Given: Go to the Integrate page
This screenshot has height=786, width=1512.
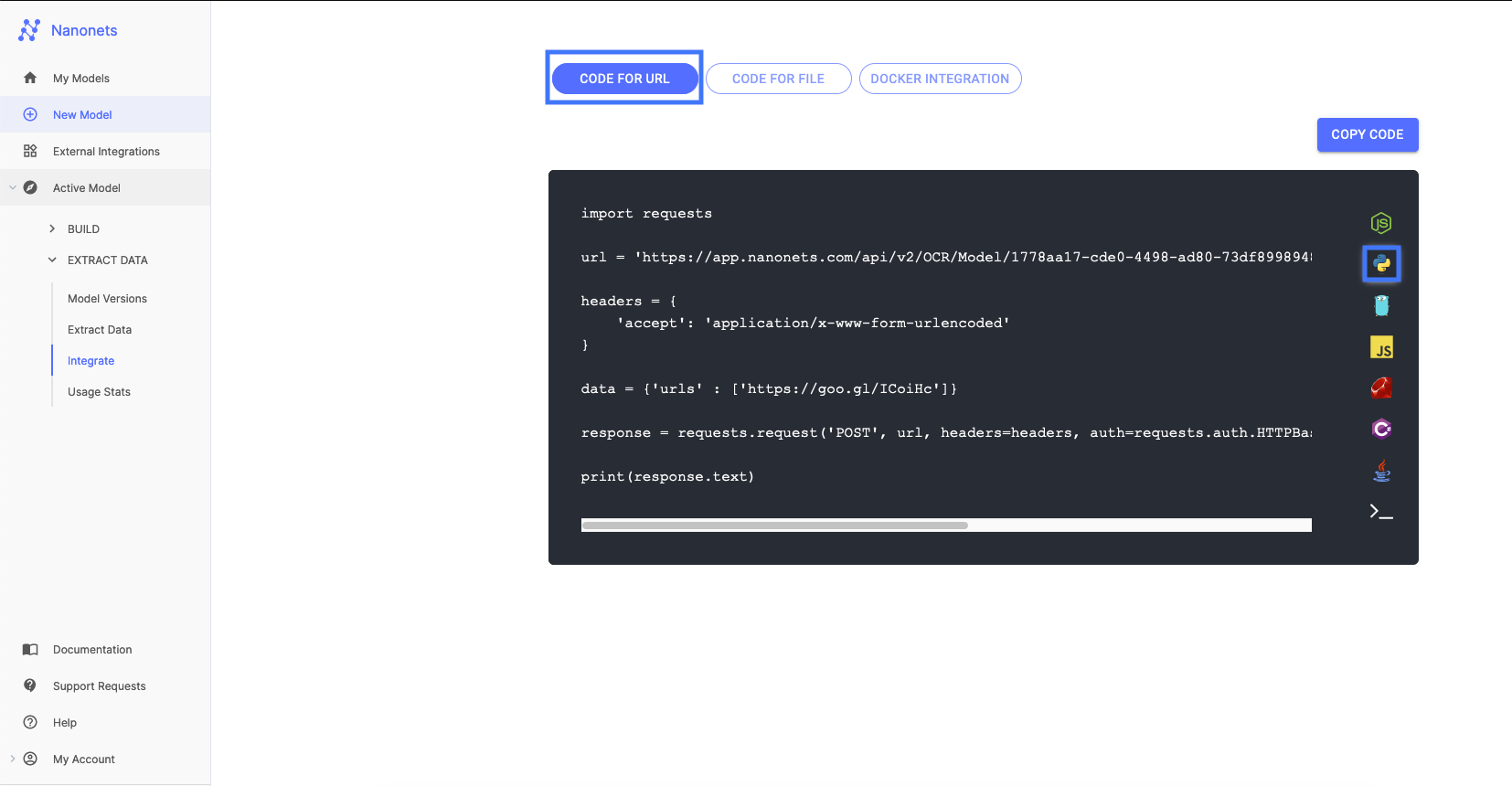Looking at the screenshot, I should [x=91, y=361].
